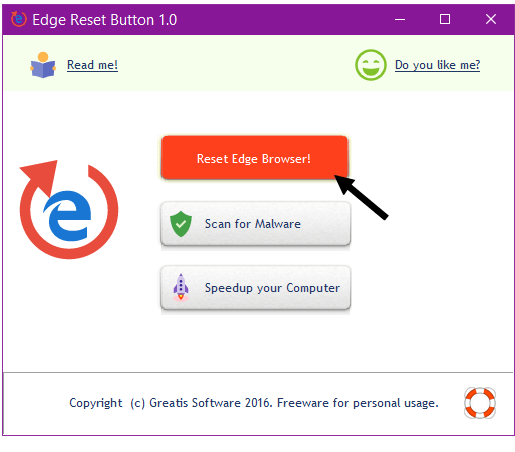The width and height of the screenshot is (515, 452).
Task: Minimize the Edge Reset Button window
Action: [x=400, y=19]
